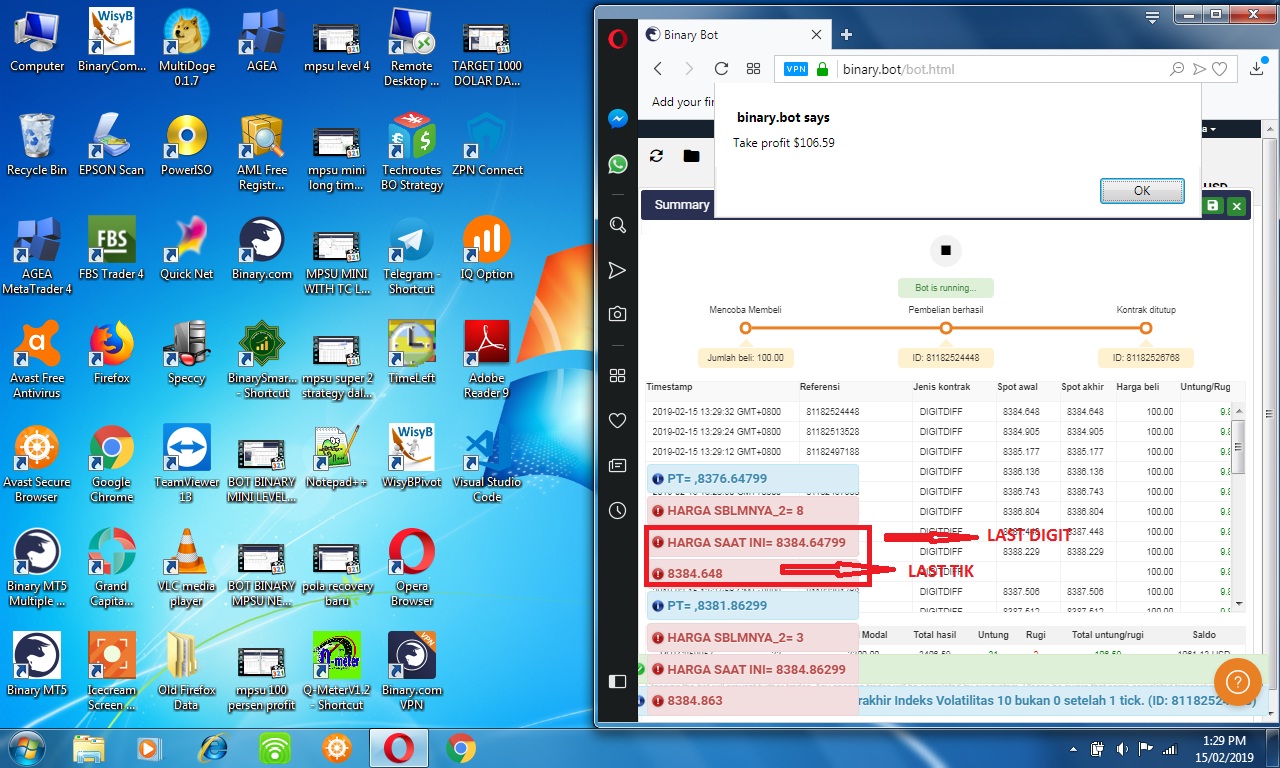Click the green security padlock
The width and height of the screenshot is (1280, 768).
823,69
